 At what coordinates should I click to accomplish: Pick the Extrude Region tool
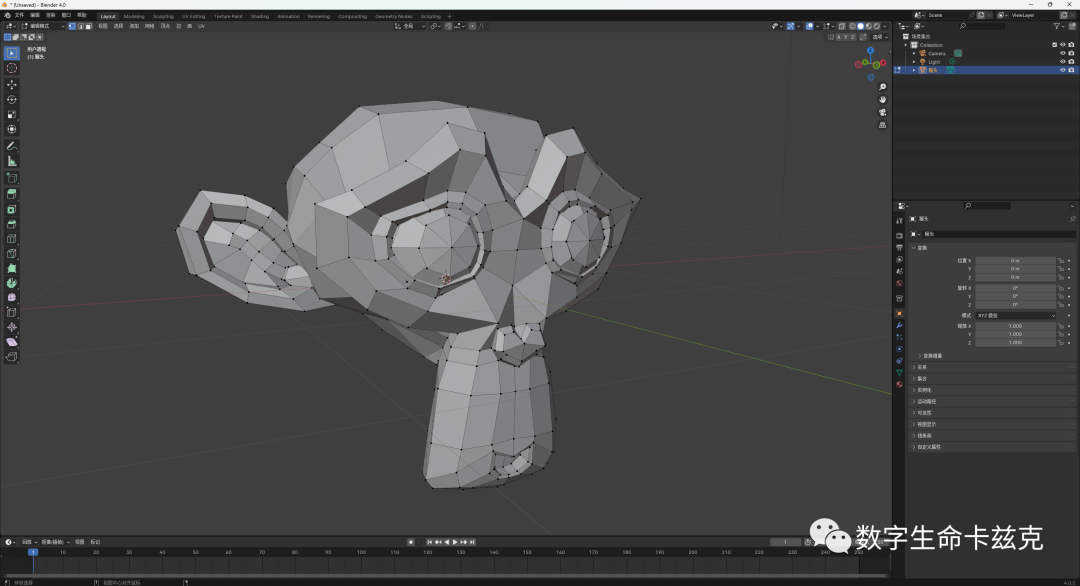(12, 194)
